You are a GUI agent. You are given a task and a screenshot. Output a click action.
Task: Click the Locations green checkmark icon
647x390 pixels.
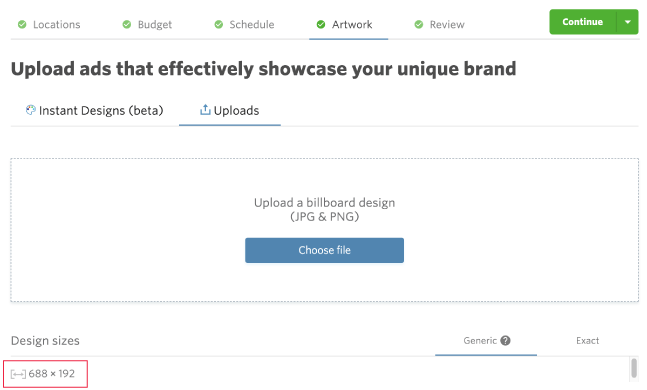pyautogui.click(x=22, y=25)
